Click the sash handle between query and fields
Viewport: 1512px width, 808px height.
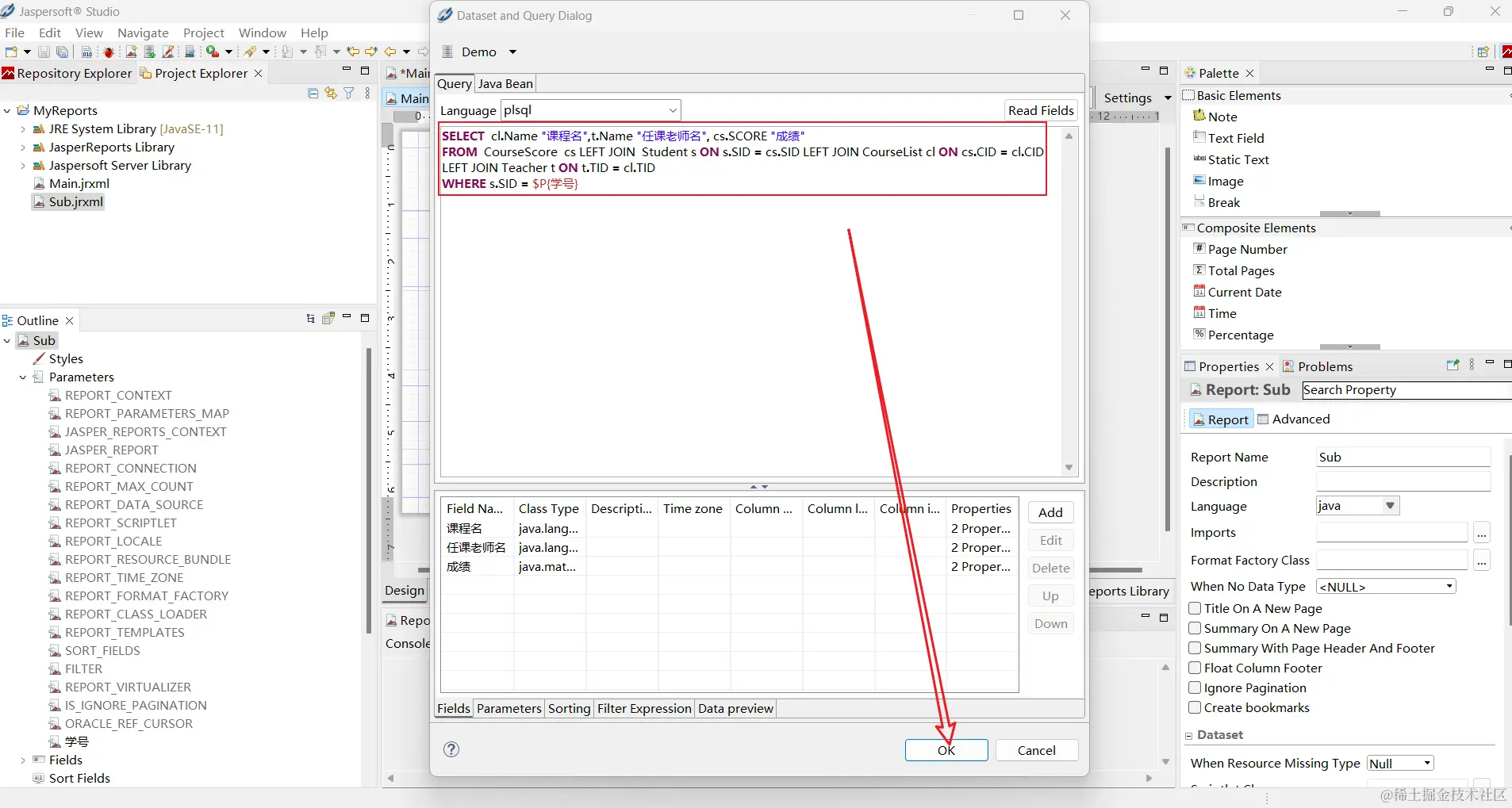click(759, 486)
